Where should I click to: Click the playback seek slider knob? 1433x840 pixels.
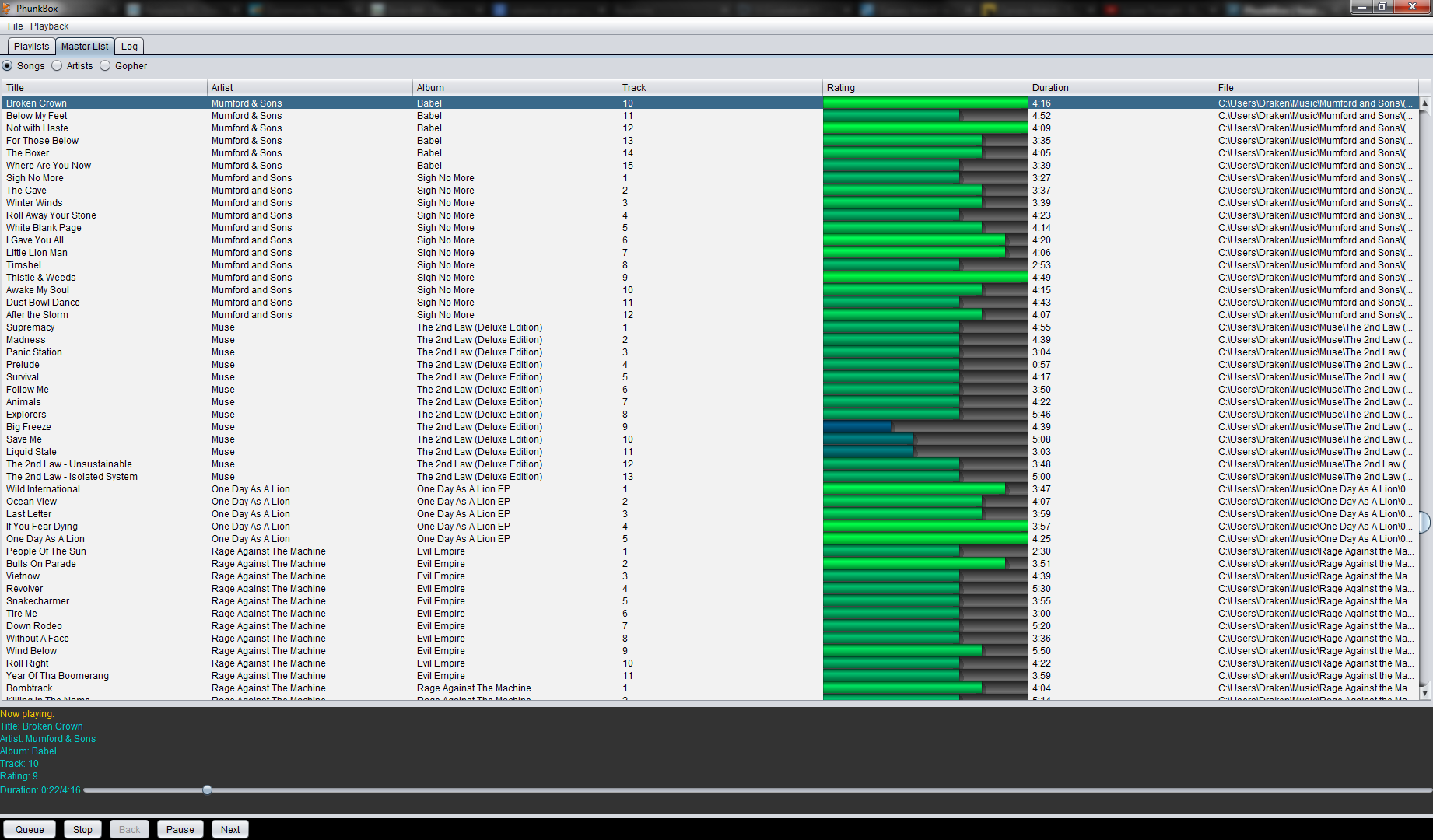(x=207, y=790)
